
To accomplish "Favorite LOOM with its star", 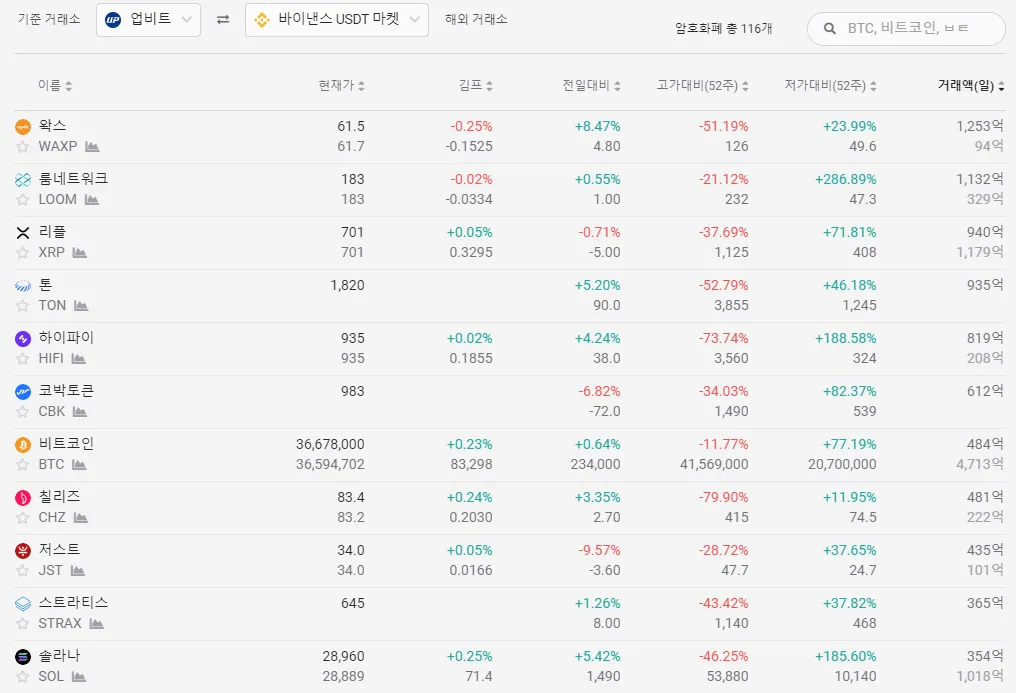I will pos(23,200).
